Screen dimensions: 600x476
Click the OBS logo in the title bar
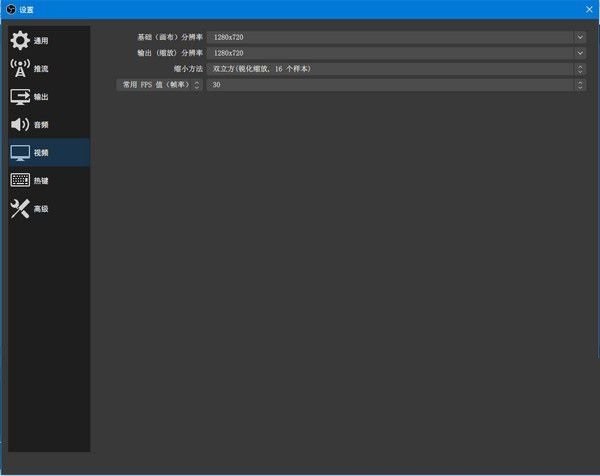click(x=10, y=9)
